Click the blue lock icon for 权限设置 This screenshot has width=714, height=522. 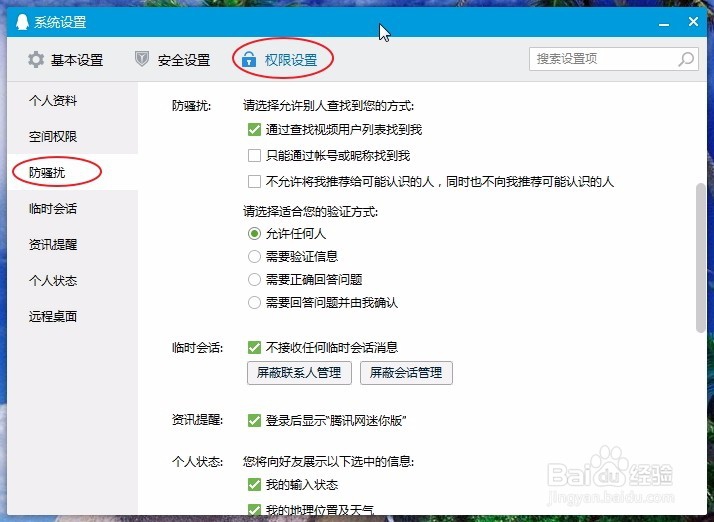pos(249,59)
